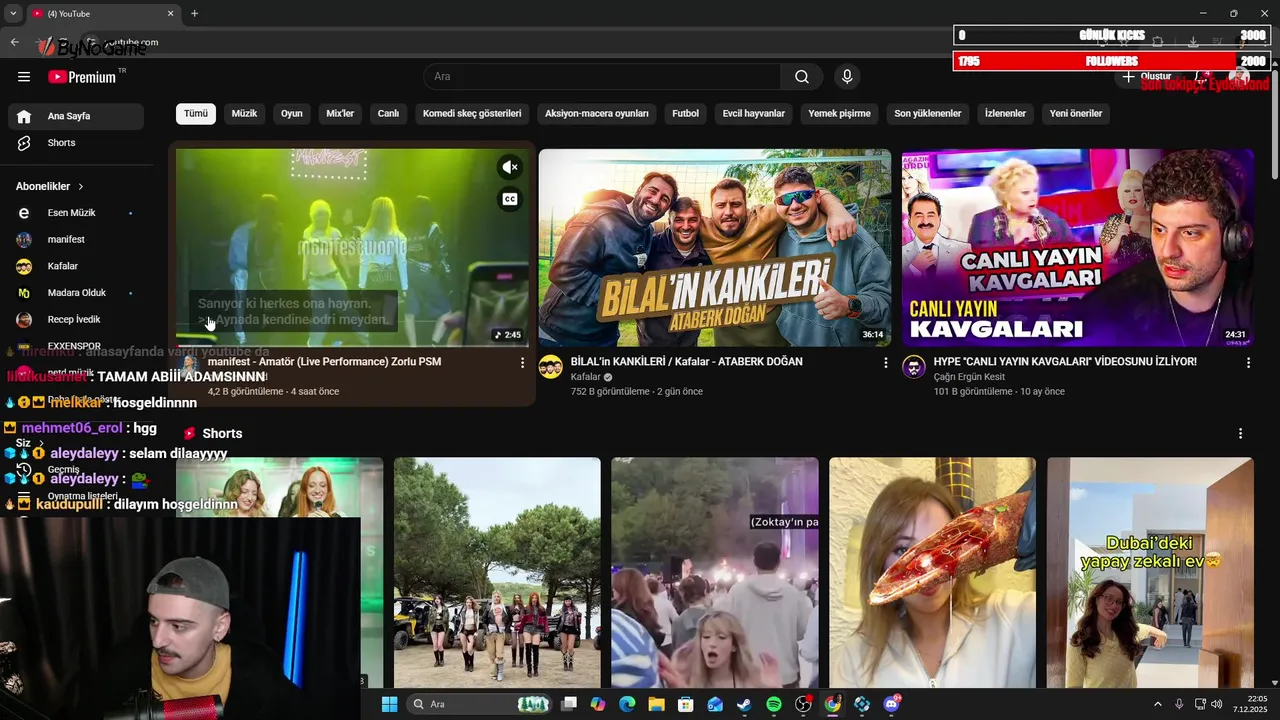Open Madara Olduk subscription
The width and height of the screenshot is (1280, 720).
click(x=76, y=293)
